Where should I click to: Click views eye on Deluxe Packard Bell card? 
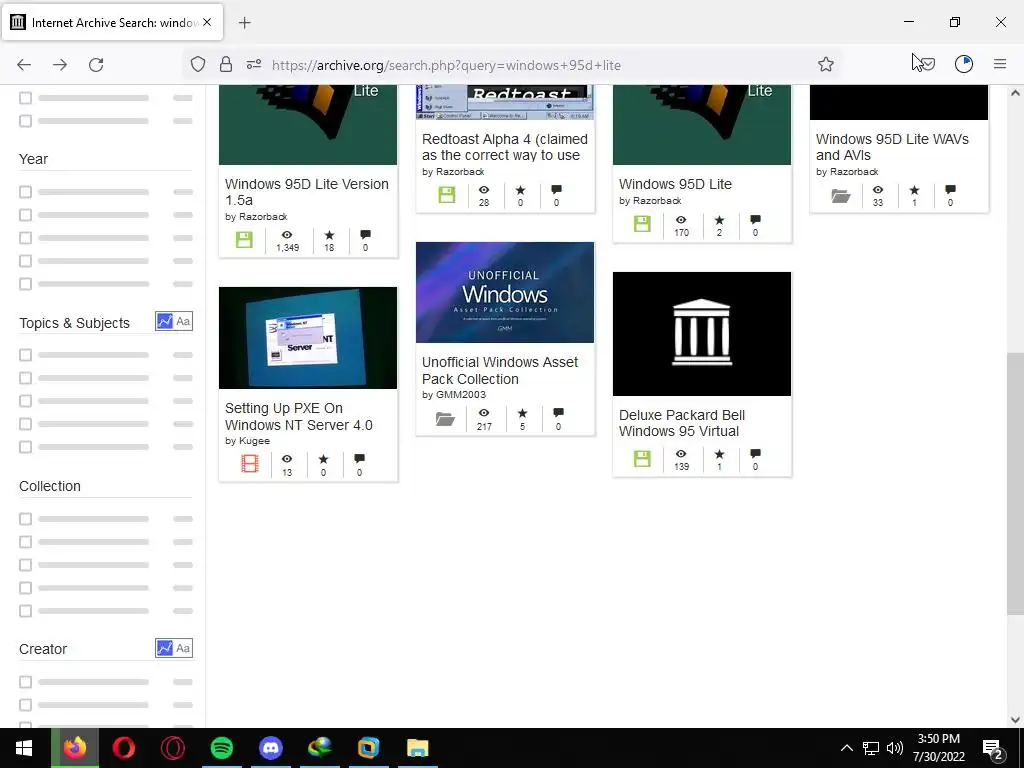681,454
